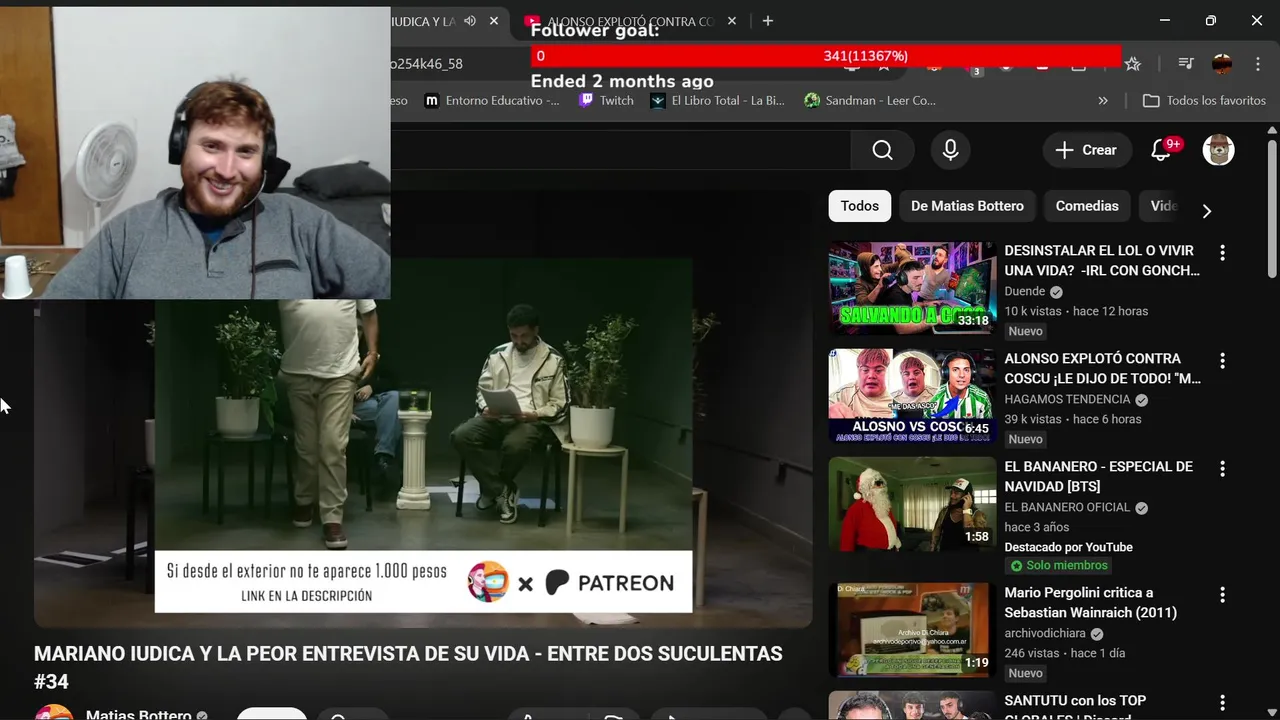The height and width of the screenshot is (720, 1280).
Task: Open a new browser tab
Action: point(768,21)
